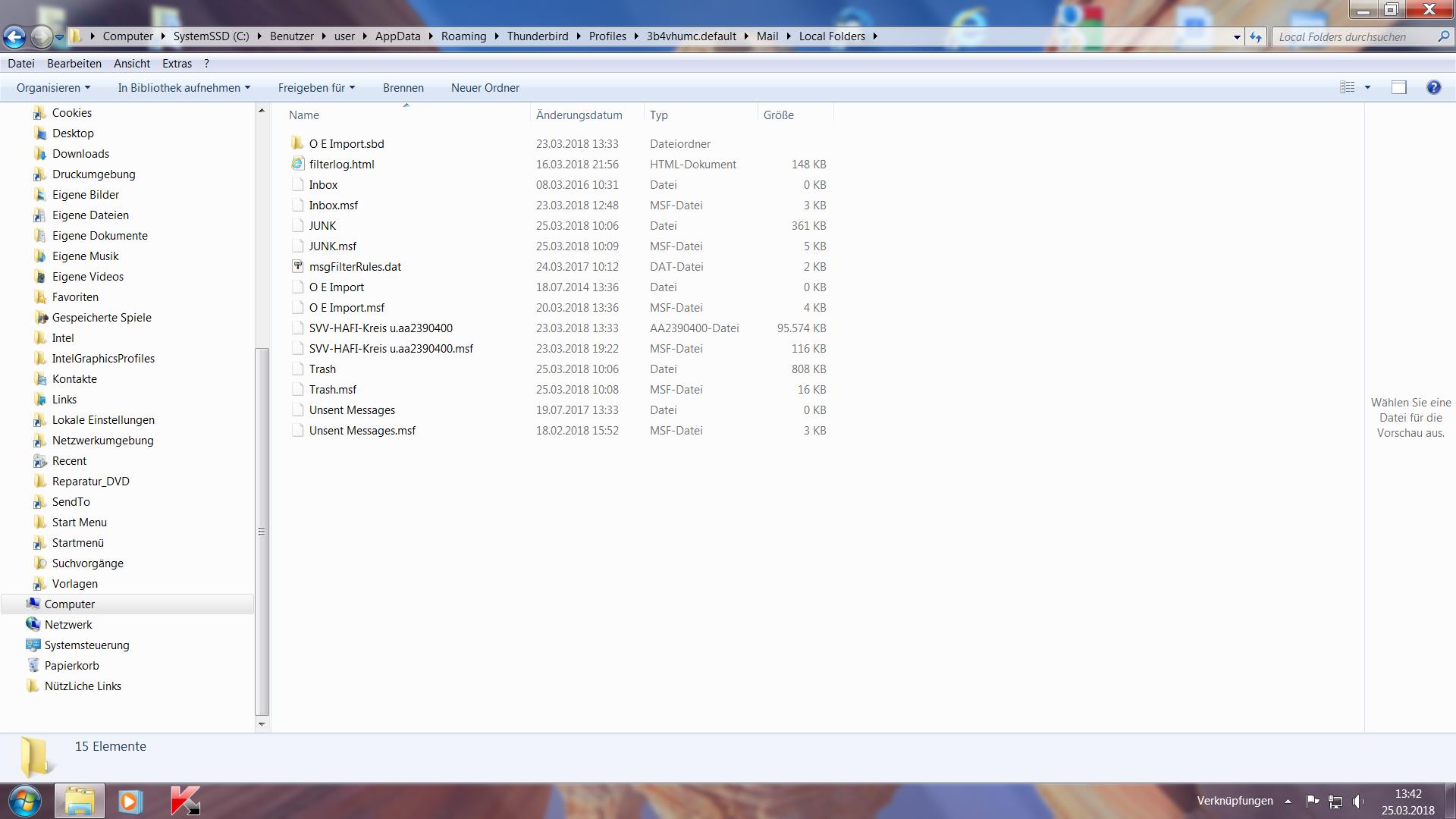
Task: Select the msgFilterRules.dat file icon
Action: pyautogui.click(x=297, y=267)
